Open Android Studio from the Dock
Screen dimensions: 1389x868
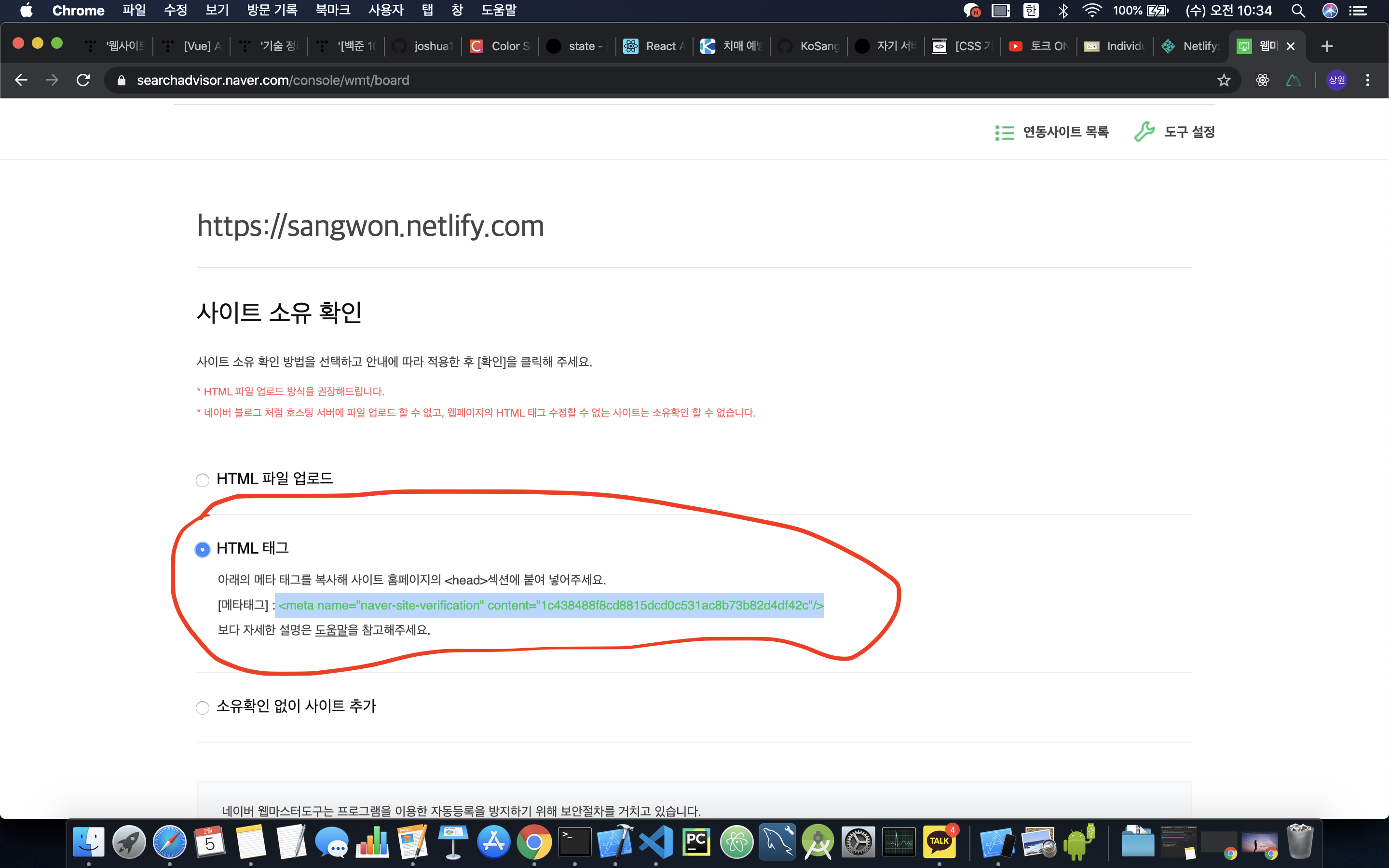coord(818,842)
